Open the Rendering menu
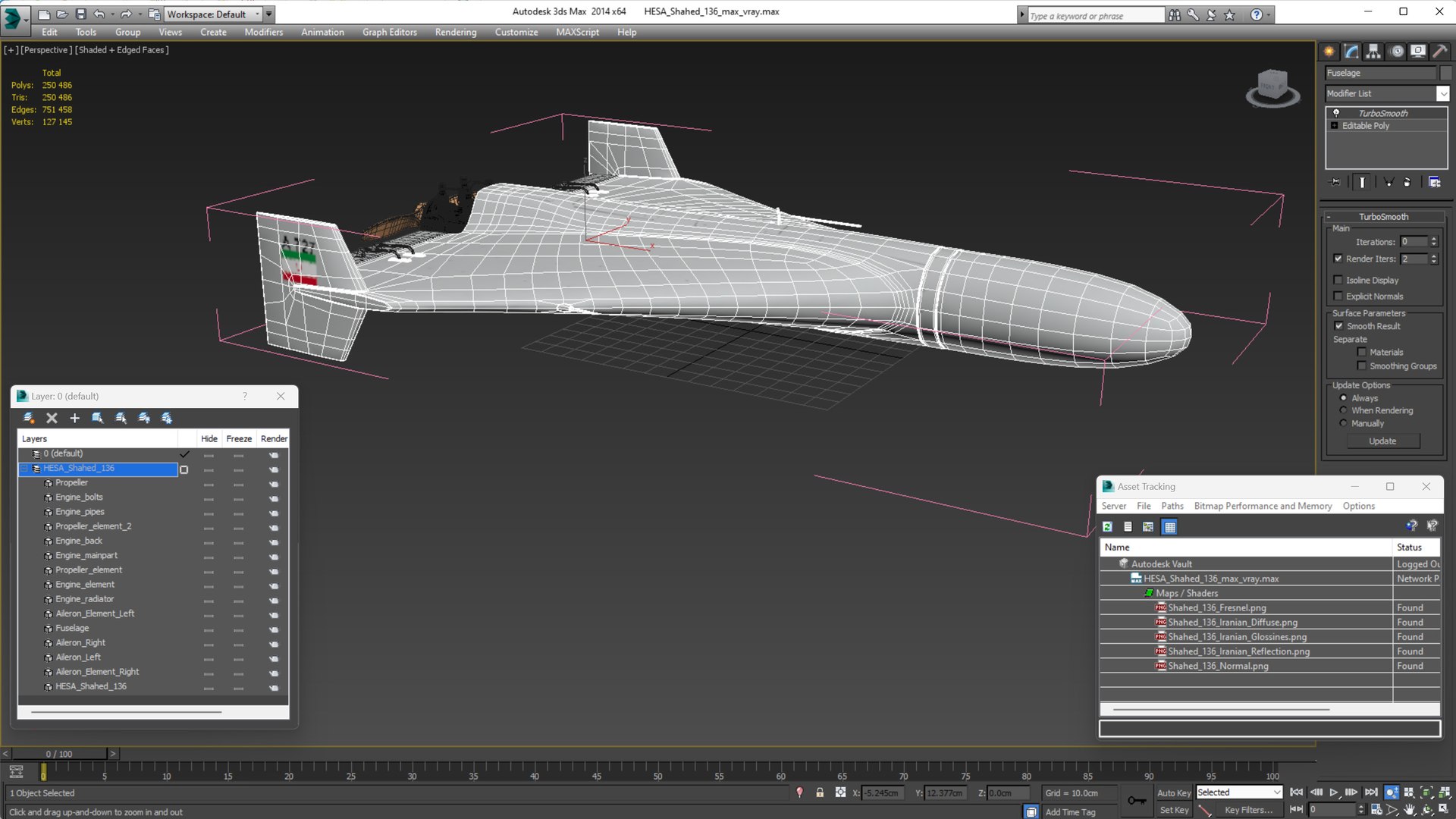The width and height of the screenshot is (1456, 819). tap(456, 32)
